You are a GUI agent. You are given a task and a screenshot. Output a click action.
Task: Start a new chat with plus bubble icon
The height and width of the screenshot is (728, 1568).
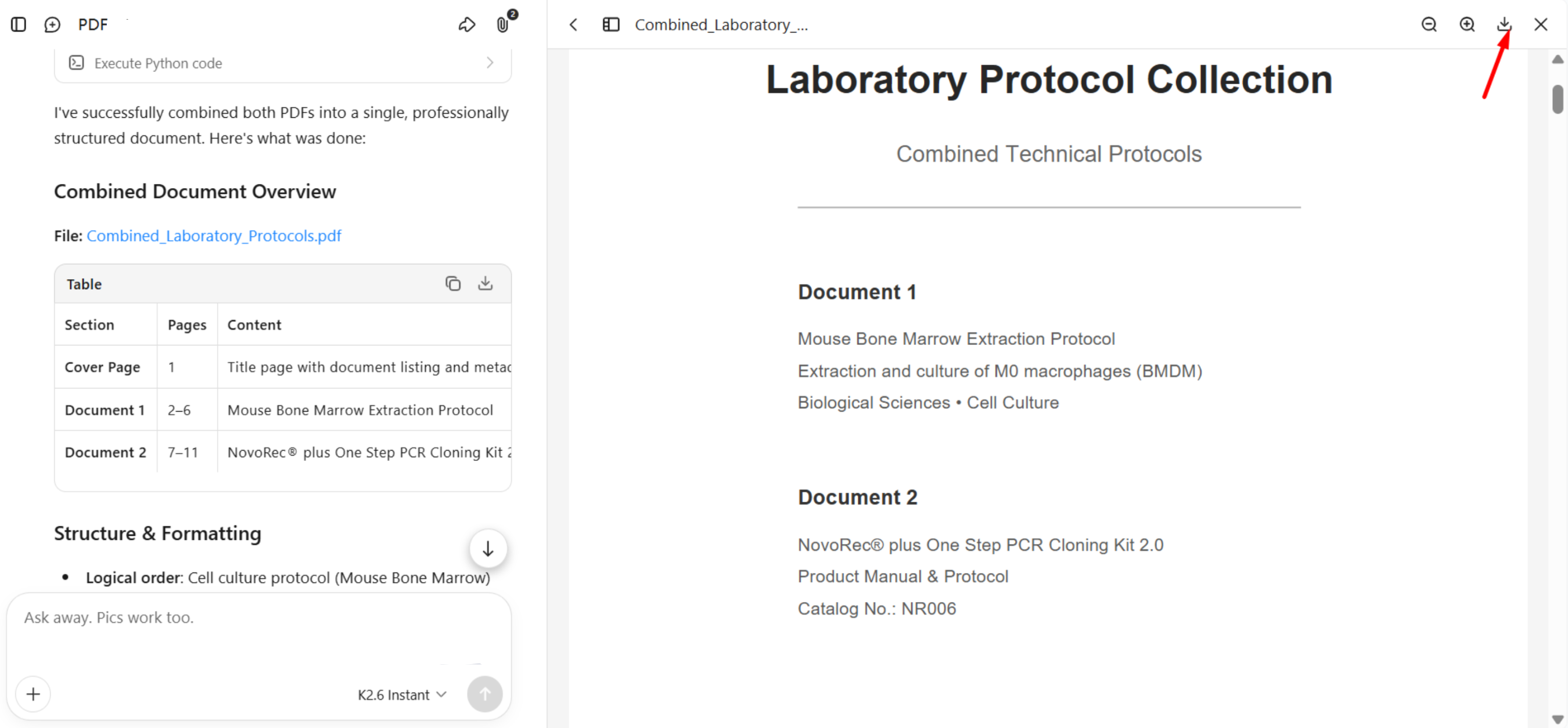[x=52, y=24]
